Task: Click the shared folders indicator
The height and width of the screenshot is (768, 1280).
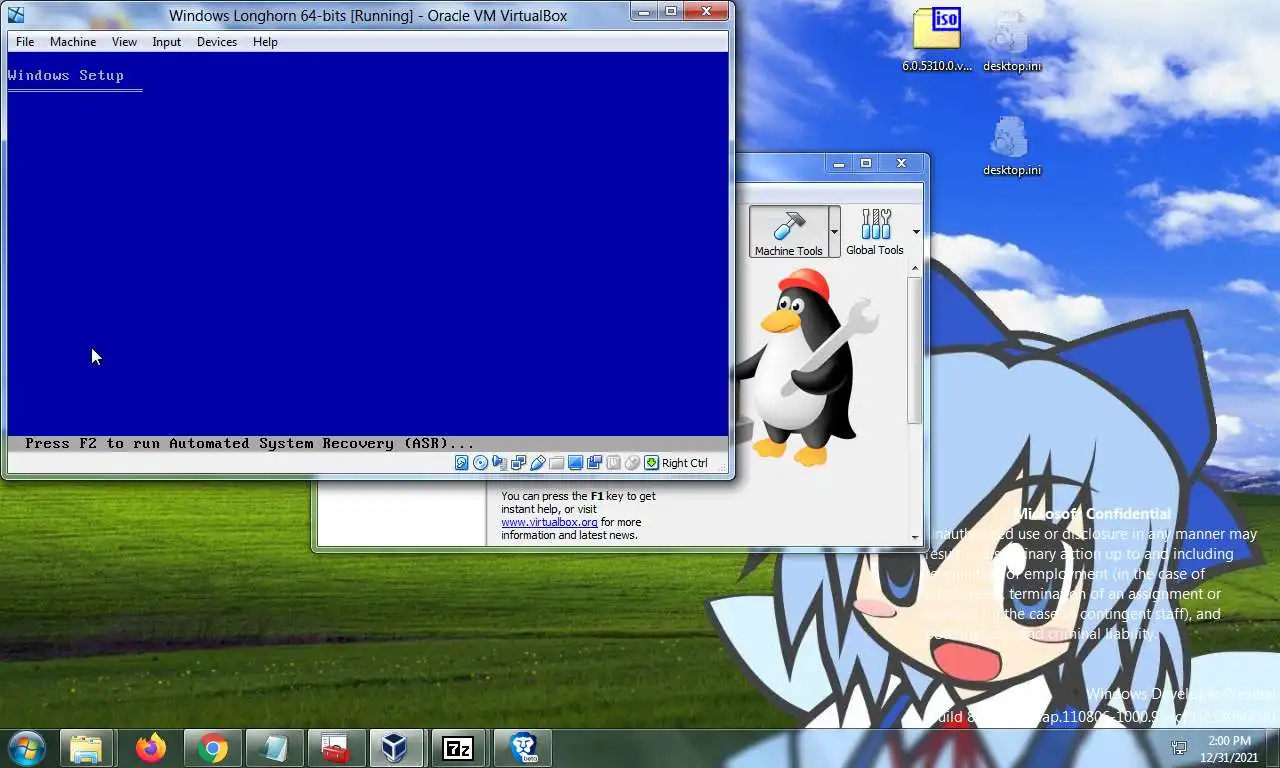Action: coord(556,463)
